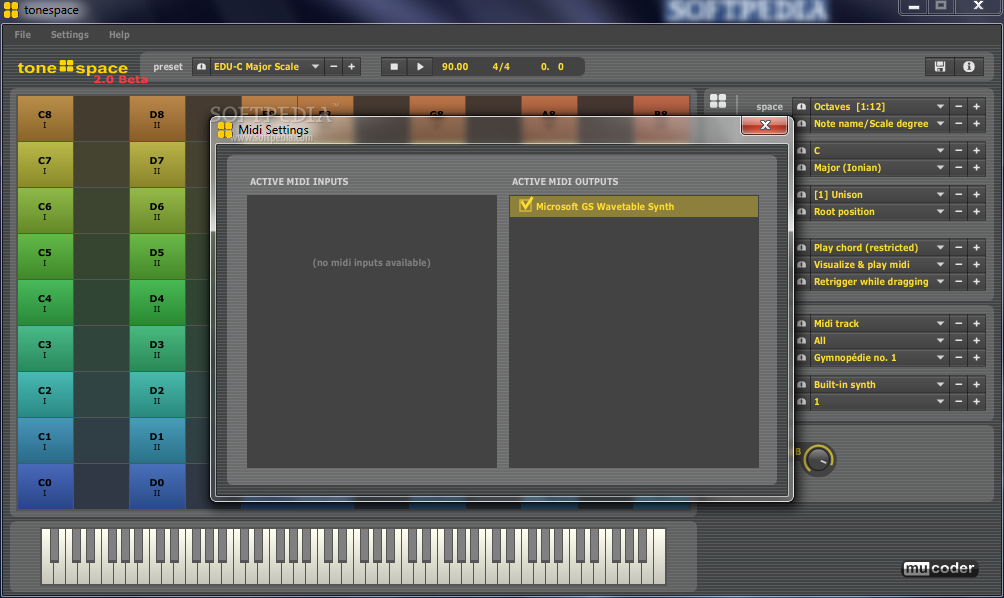
Task: Click plus button for Root position
Action: (976, 212)
